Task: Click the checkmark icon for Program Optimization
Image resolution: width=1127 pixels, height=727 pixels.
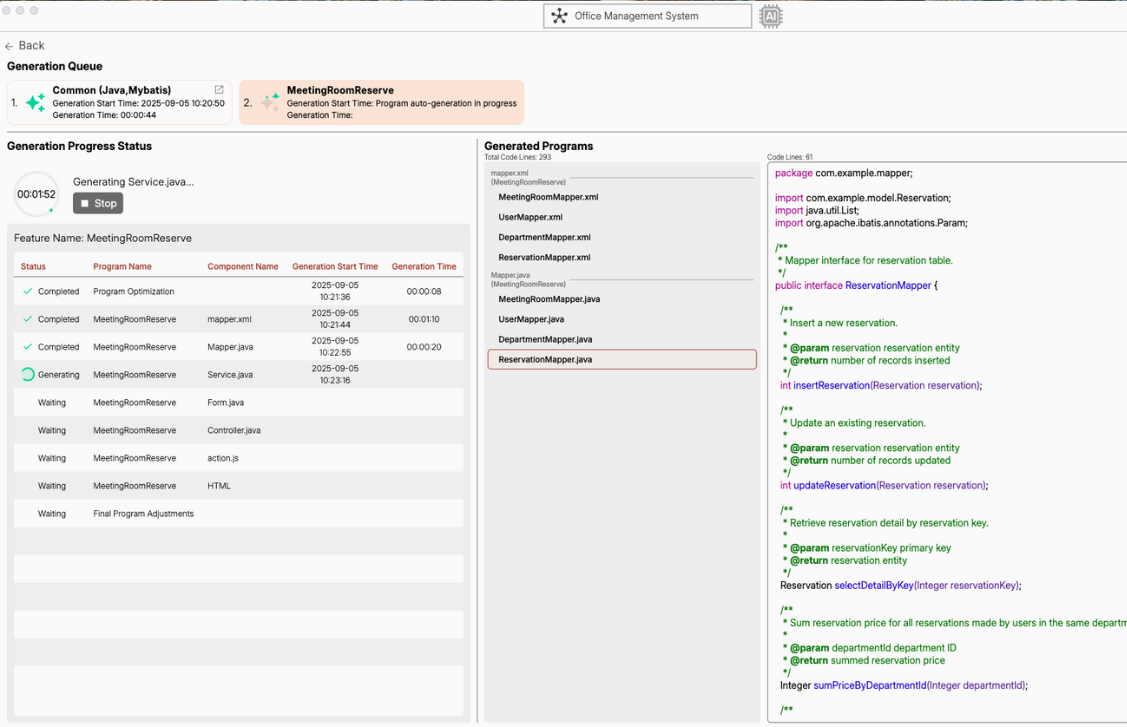Action: point(28,292)
